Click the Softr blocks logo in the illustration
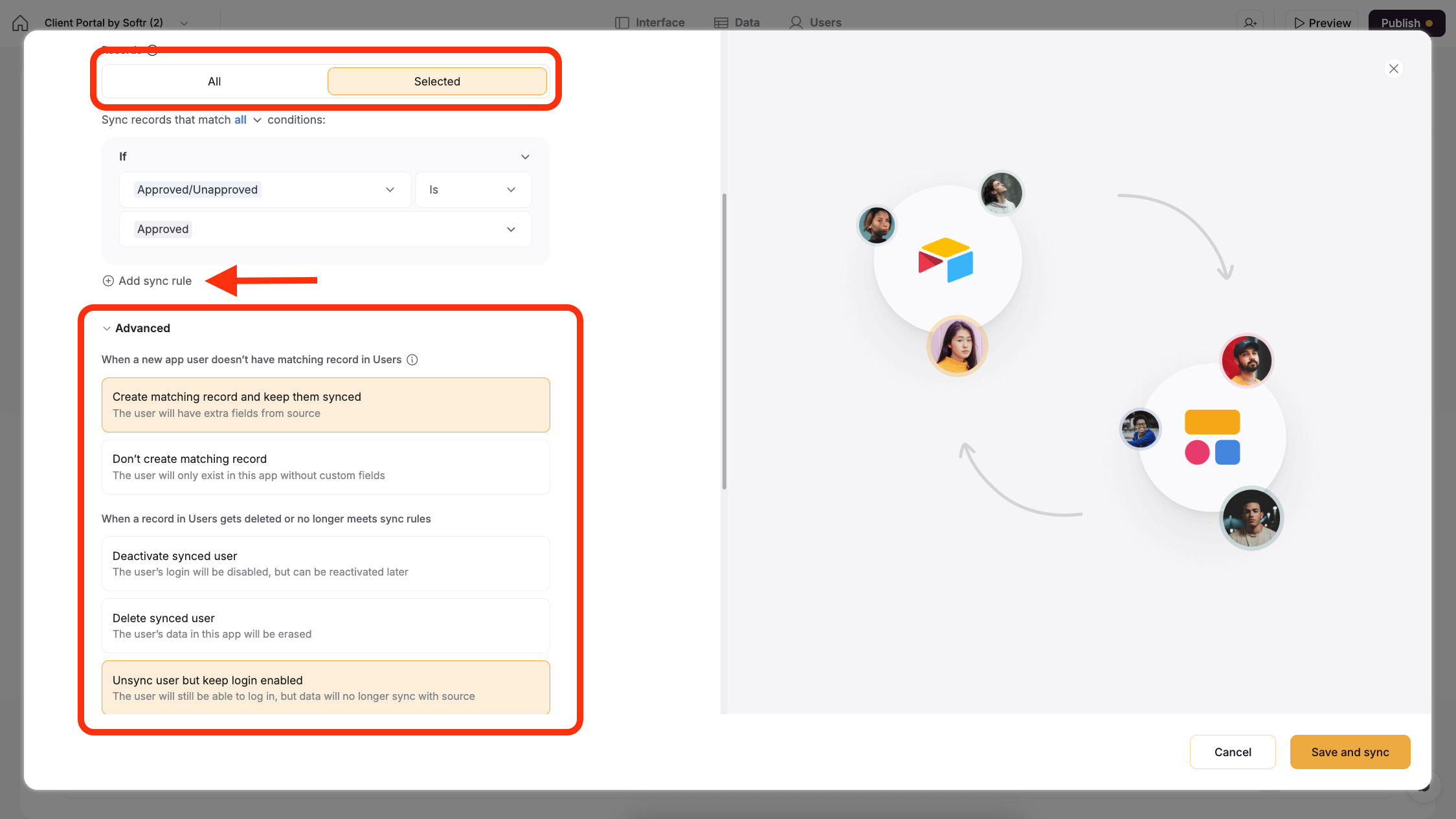Image resolution: width=1456 pixels, height=819 pixels. pyautogui.click(x=1212, y=437)
